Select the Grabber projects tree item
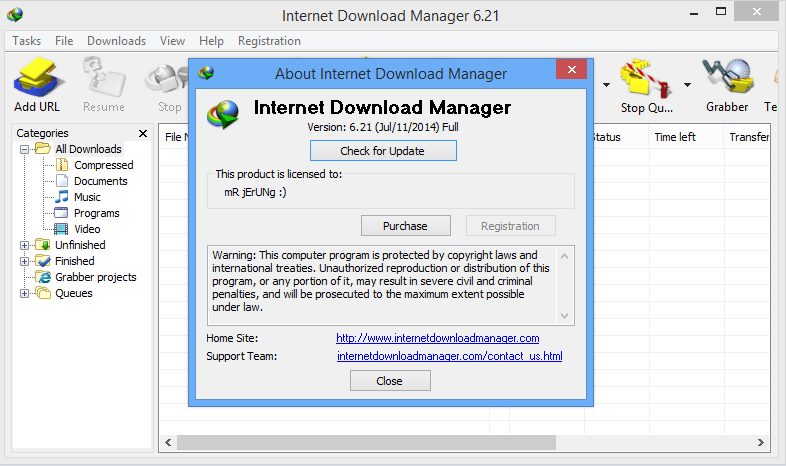The width and height of the screenshot is (786, 466). (x=96, y=277)
